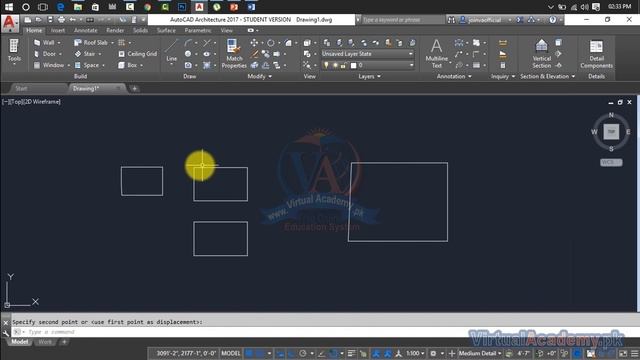The height and width of the screenshot is (360, 640).
Task: Click the WCS button under ViewCube
Action: 611,162
